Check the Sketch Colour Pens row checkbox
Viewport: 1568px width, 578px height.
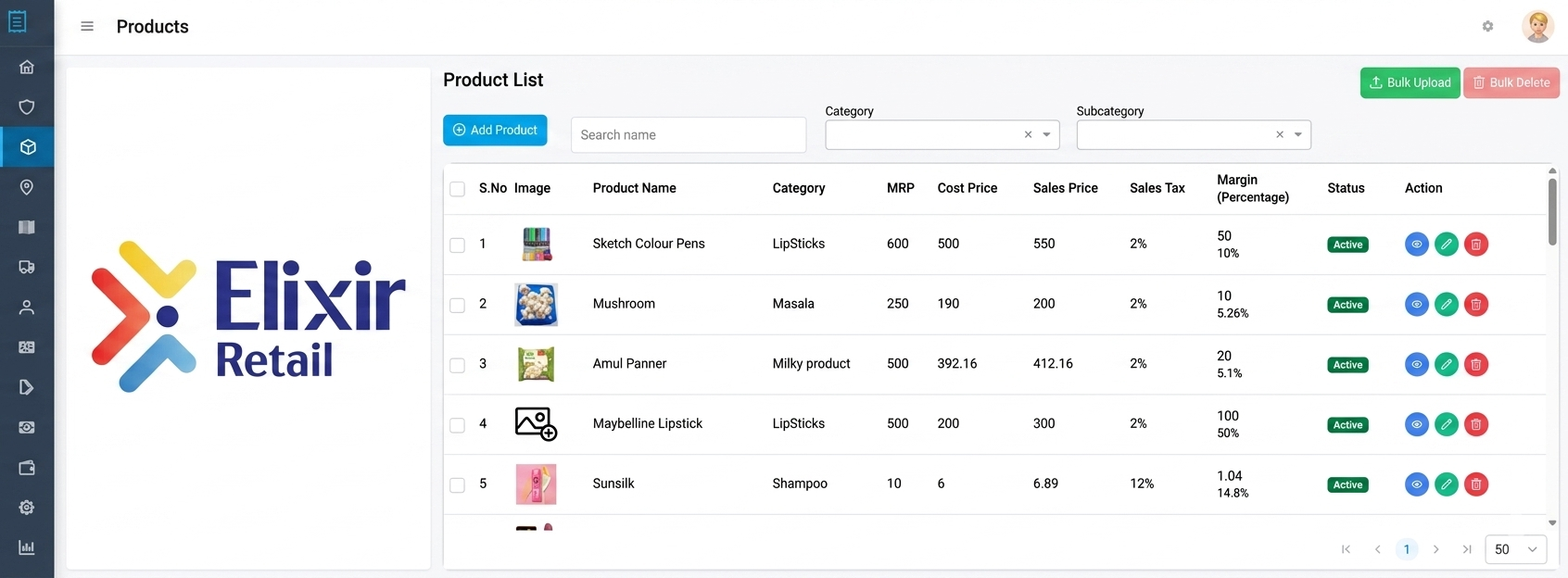[x=457, y=245]
